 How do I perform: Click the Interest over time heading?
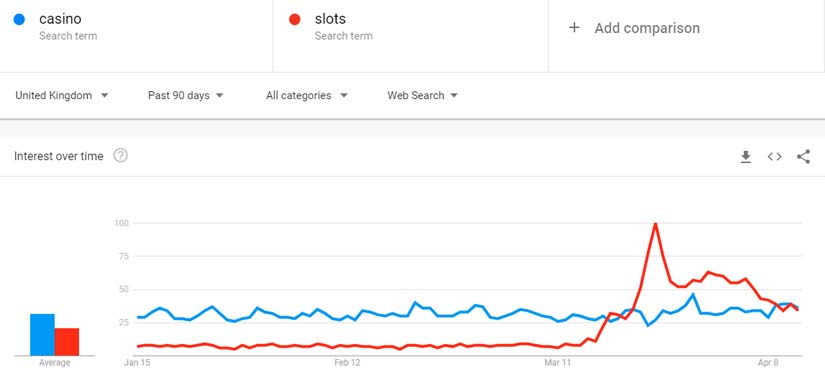coord(58,156)
